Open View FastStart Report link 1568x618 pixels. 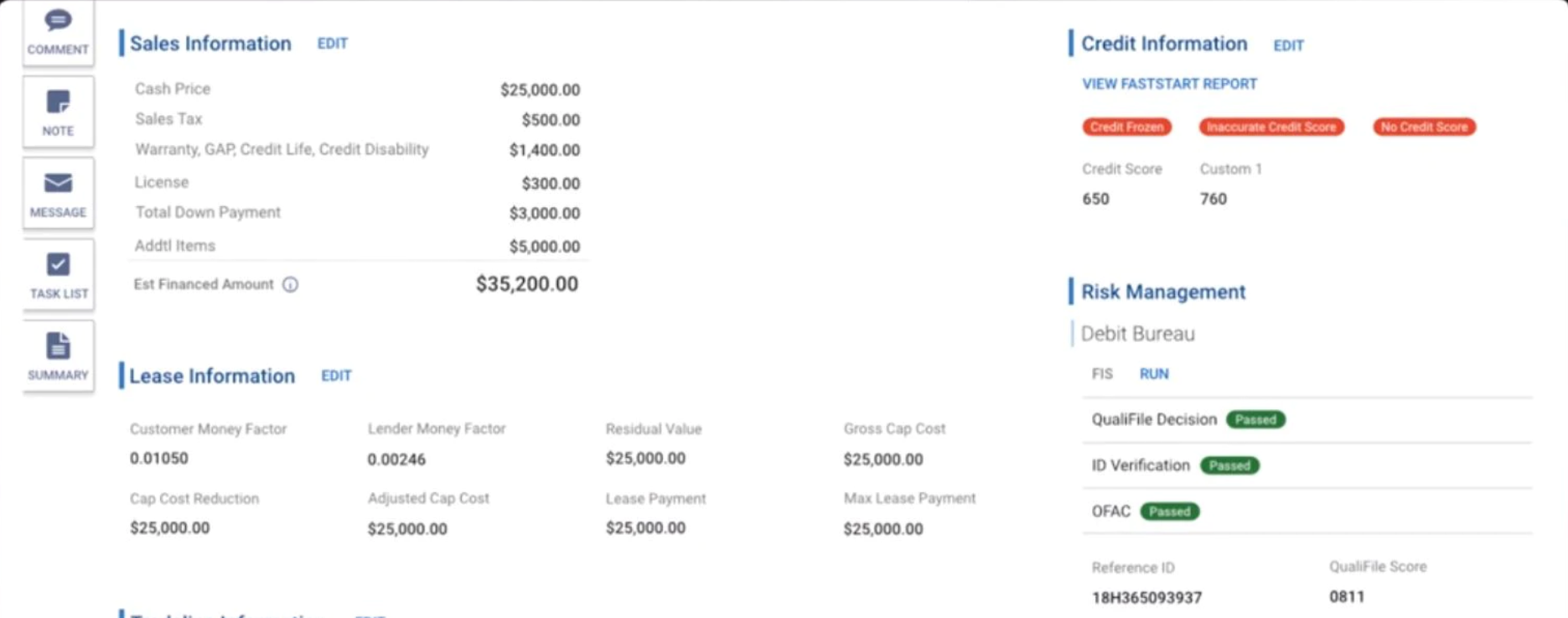pyautogui.click(x=1169, y=84)
